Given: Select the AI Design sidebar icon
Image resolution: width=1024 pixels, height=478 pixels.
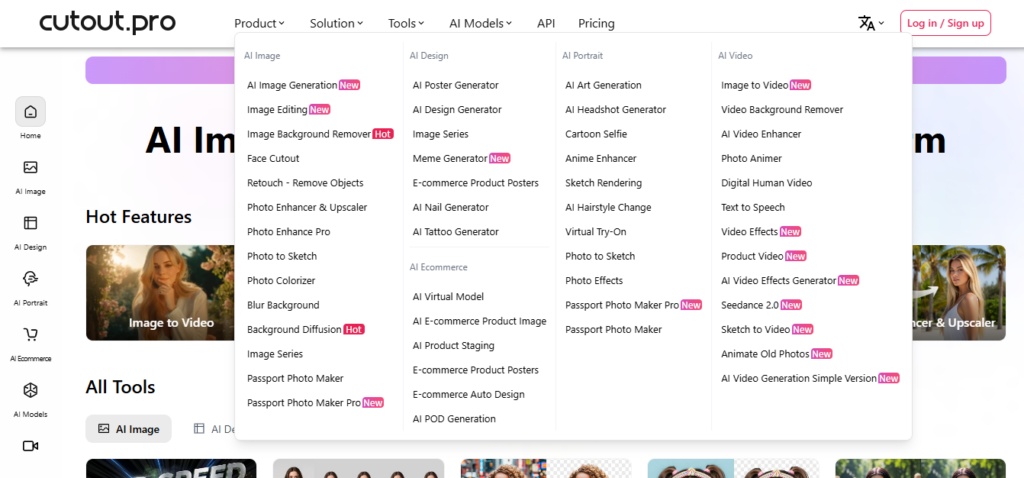Looking at the screenshot, I should tap(30, 223).
